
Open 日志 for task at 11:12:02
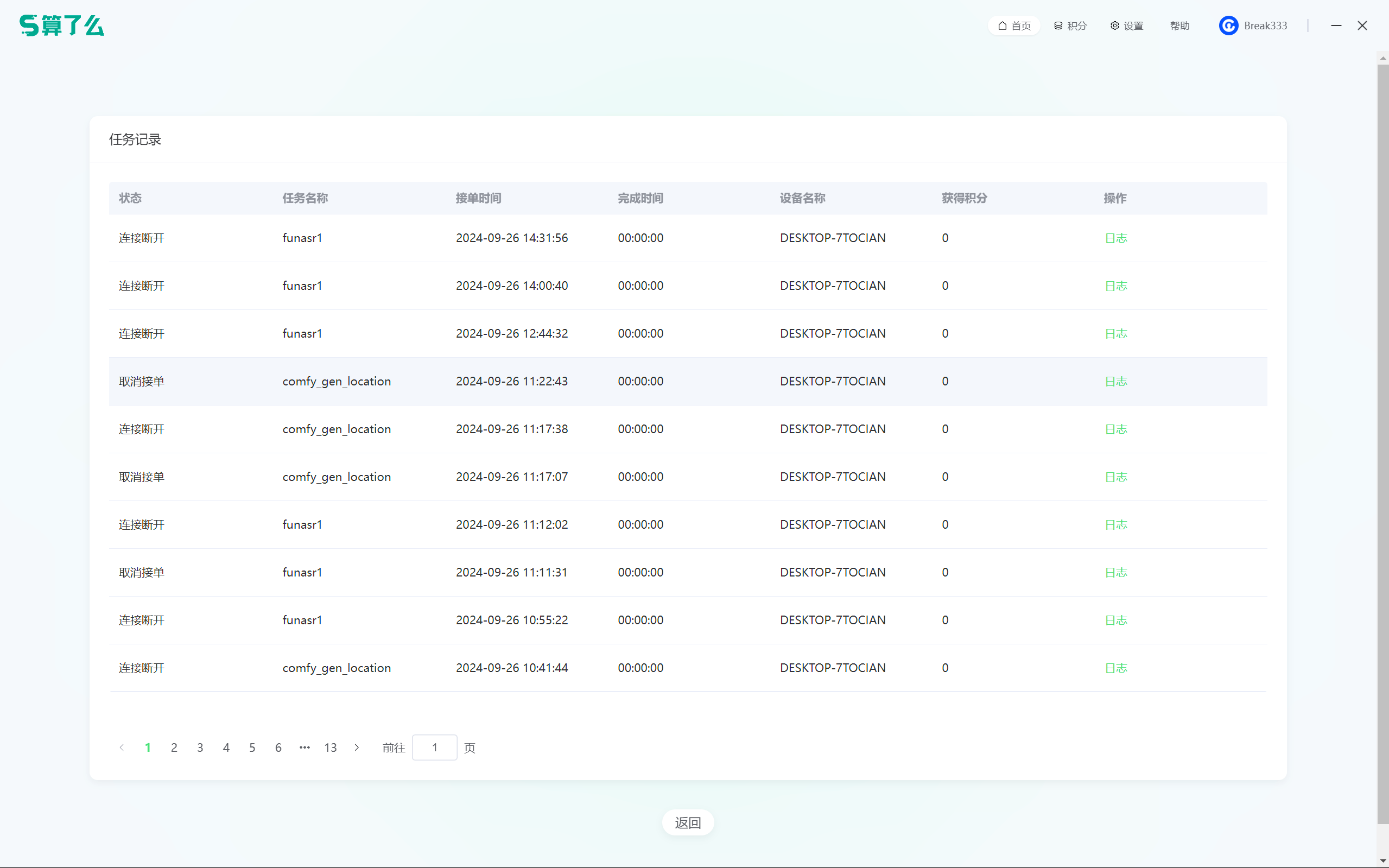coord(1116,525)
